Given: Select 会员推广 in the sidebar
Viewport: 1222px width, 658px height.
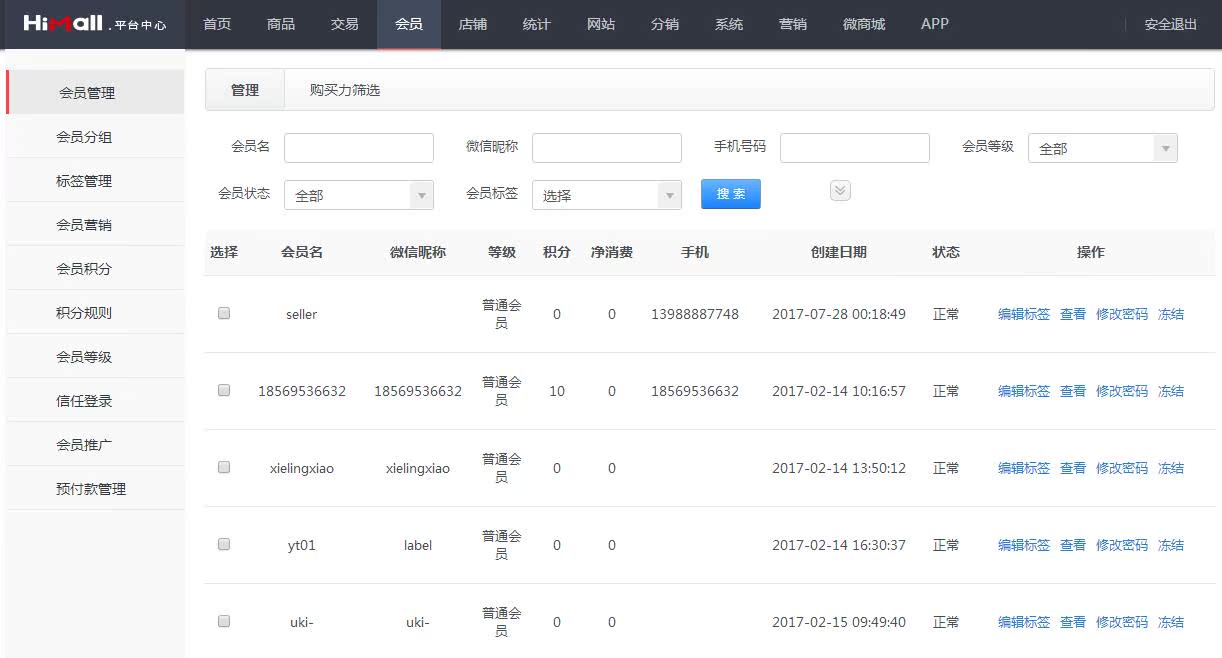Looking at the screenshot, I should click(x=95, y=444).
